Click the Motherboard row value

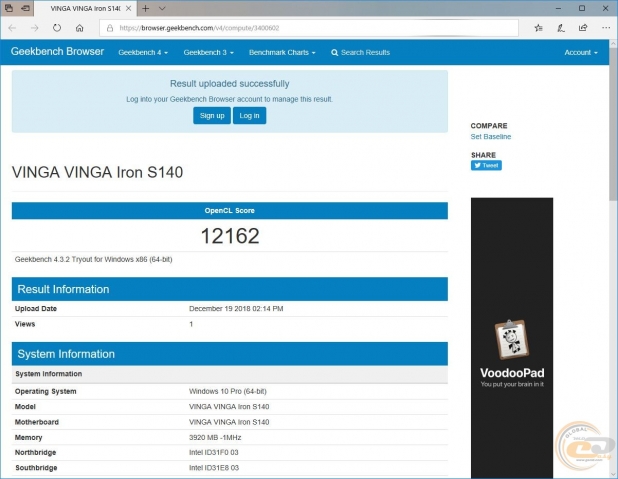click(x=229, y=422)
